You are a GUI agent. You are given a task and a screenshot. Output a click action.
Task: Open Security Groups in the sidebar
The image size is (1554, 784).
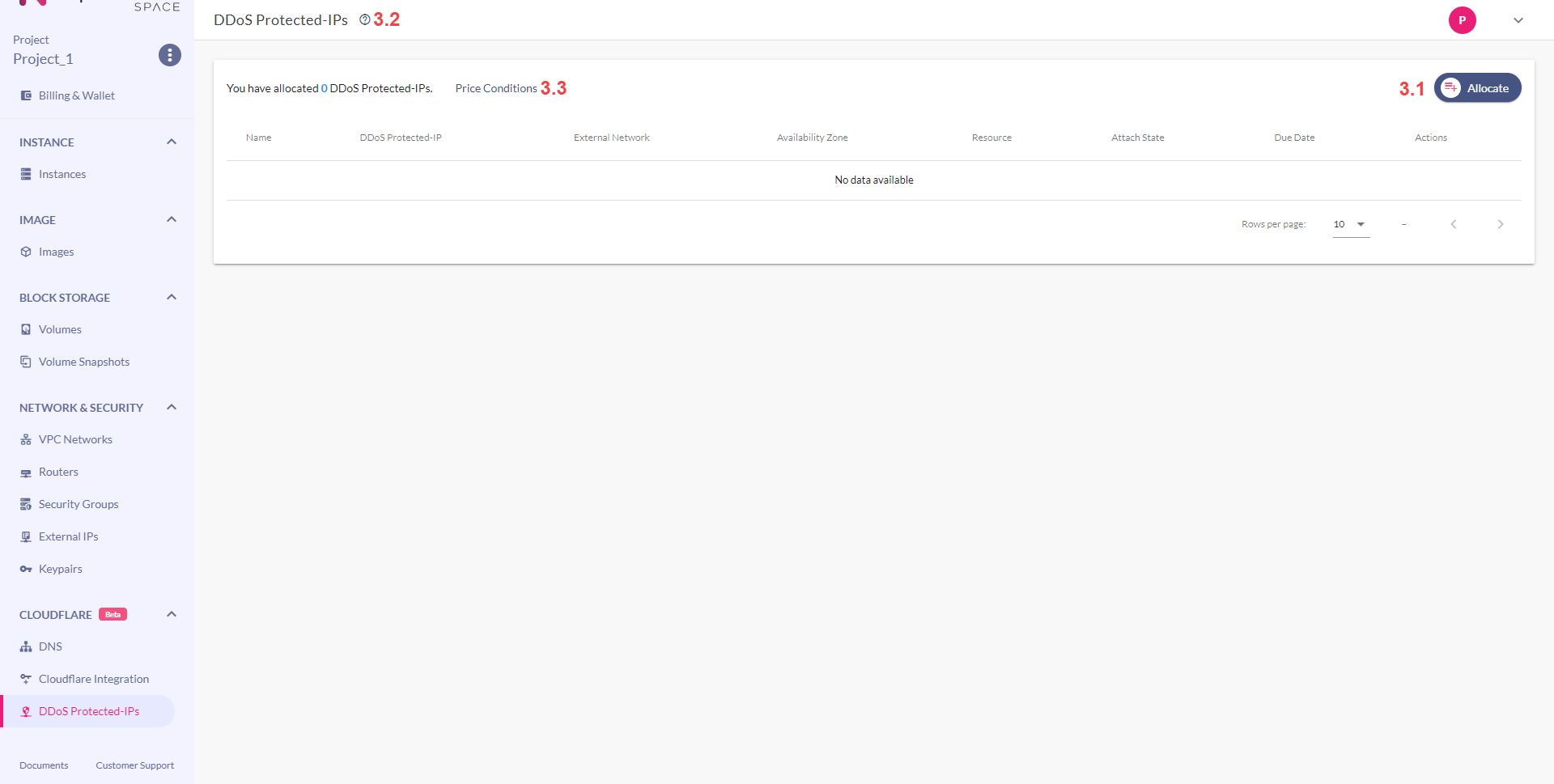(x=79, y=504)
